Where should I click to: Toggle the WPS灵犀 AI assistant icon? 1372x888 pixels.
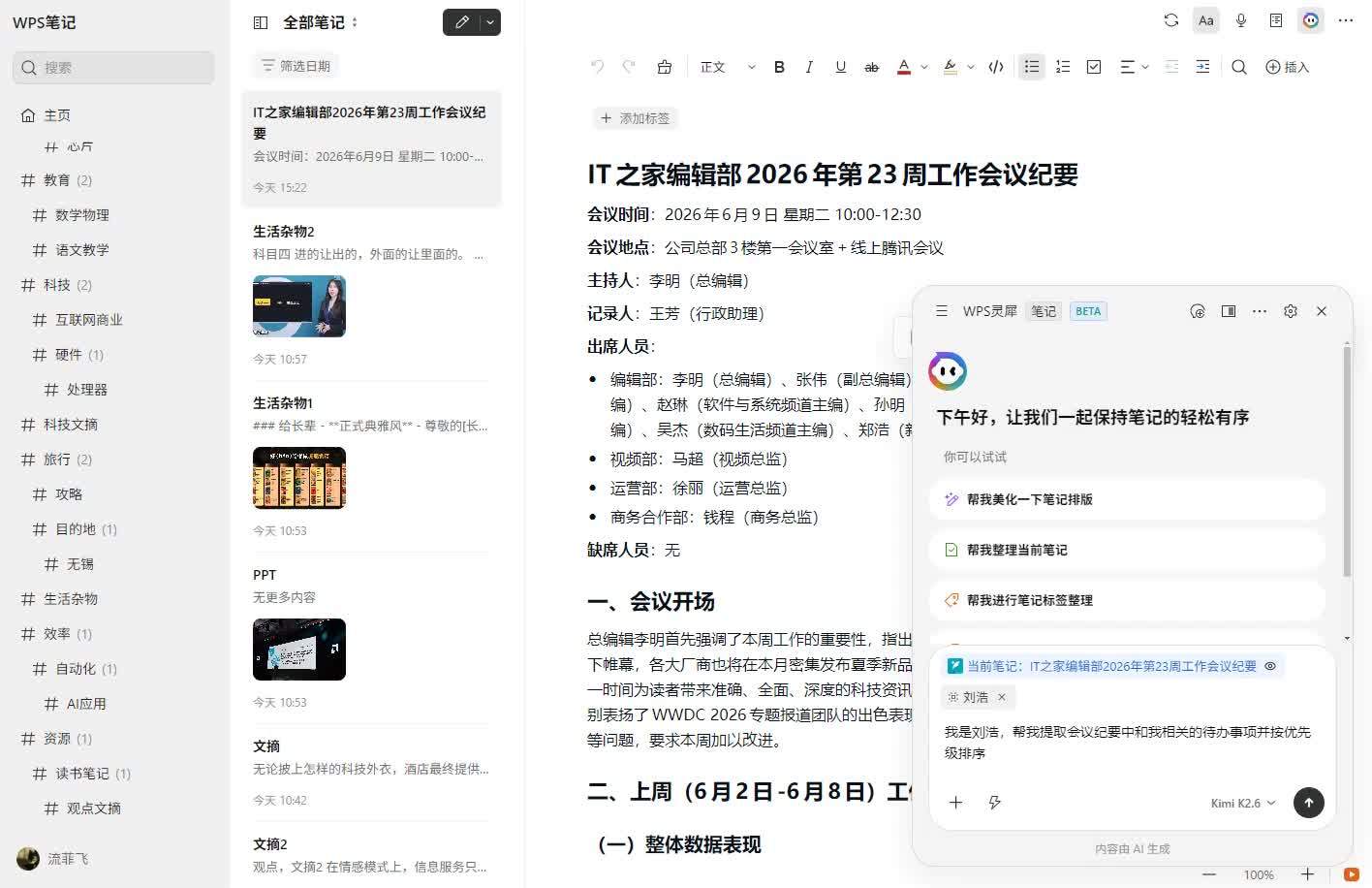coord(1311,20)
